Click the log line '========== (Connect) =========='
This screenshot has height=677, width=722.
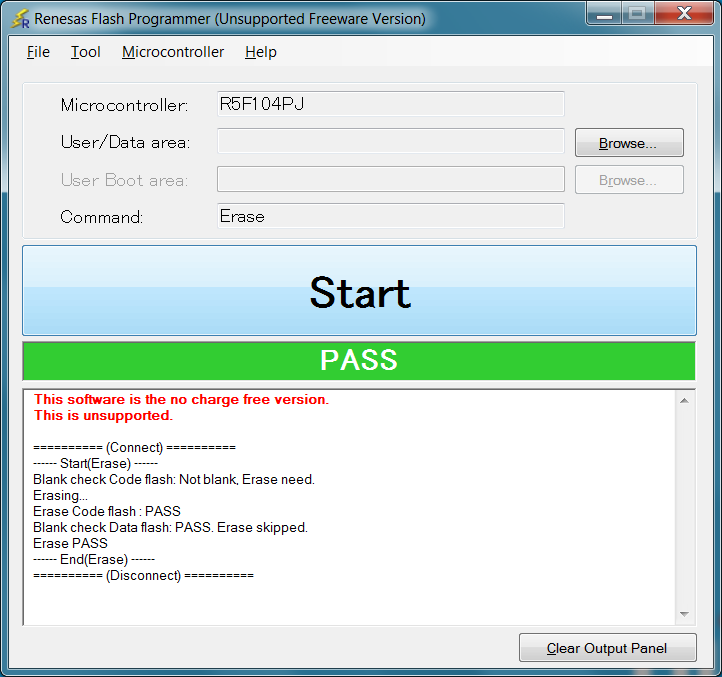[134, 447]
